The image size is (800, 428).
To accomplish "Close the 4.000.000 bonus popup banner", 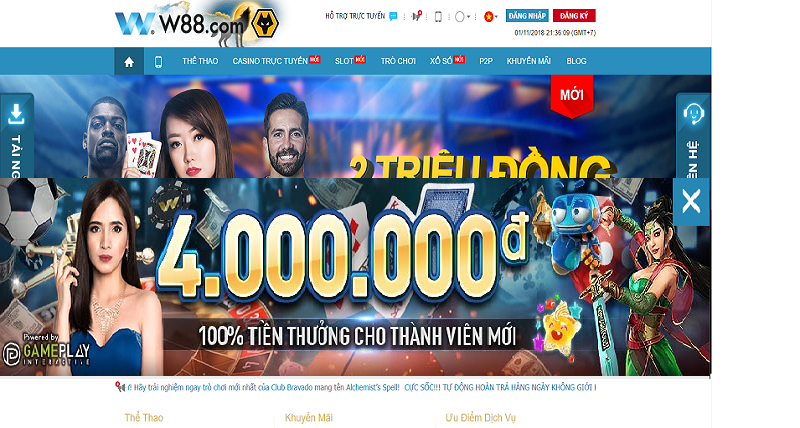I will 691,202.
